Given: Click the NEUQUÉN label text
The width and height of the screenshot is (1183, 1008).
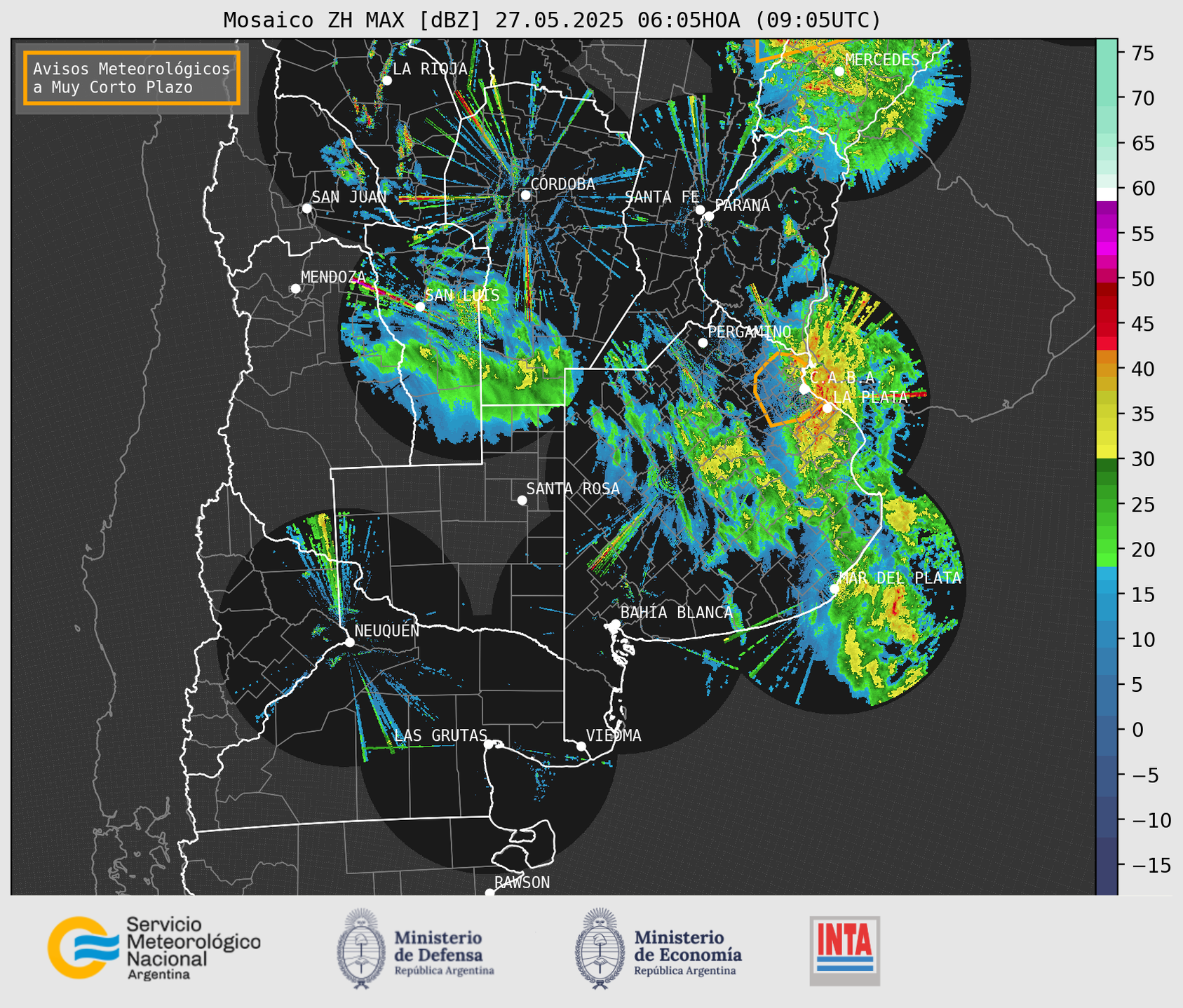Looking at the screenshot, I should [x=386, y=630].
